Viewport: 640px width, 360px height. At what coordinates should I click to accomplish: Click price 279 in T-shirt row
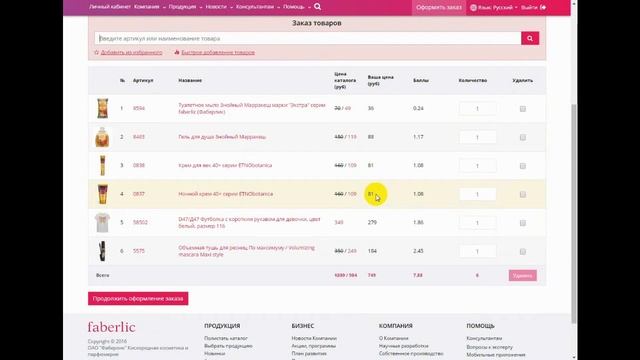(372, 222)
